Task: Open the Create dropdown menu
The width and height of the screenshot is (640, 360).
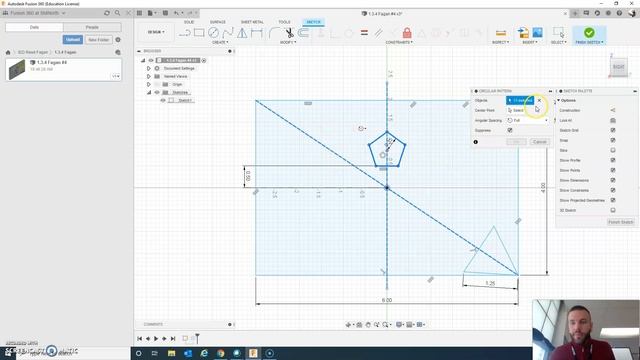Action: [220, 42]
